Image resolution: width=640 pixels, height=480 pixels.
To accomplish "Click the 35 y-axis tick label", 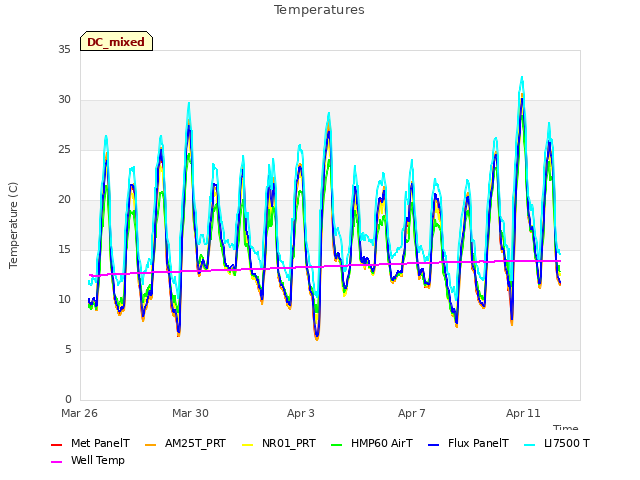I will click(x=64, y=50).
